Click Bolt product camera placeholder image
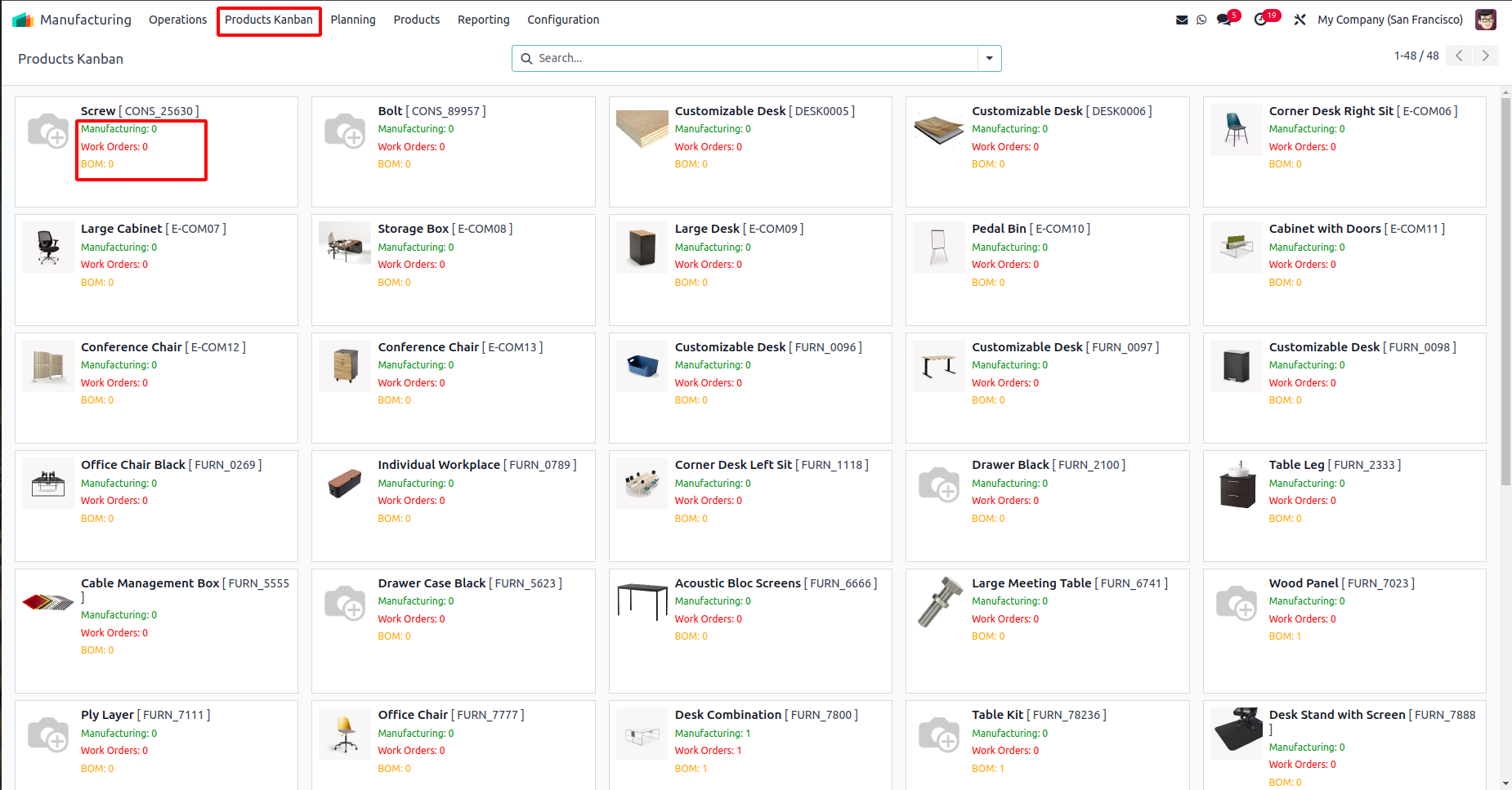 coord(345,130)
